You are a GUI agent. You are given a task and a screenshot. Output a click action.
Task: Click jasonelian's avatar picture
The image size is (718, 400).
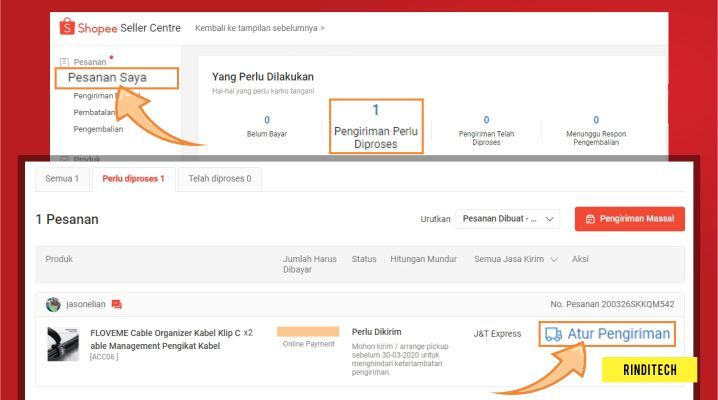point(53,304)
